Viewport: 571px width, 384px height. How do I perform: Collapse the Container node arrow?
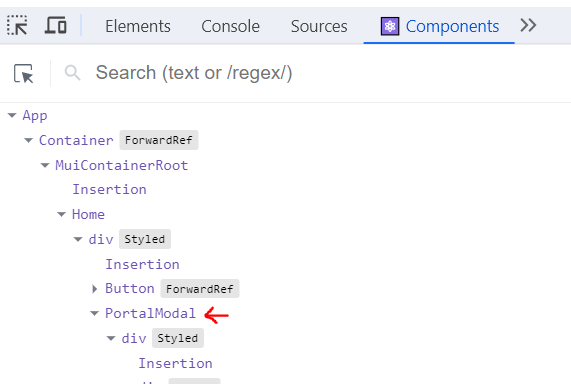point(28,140)
